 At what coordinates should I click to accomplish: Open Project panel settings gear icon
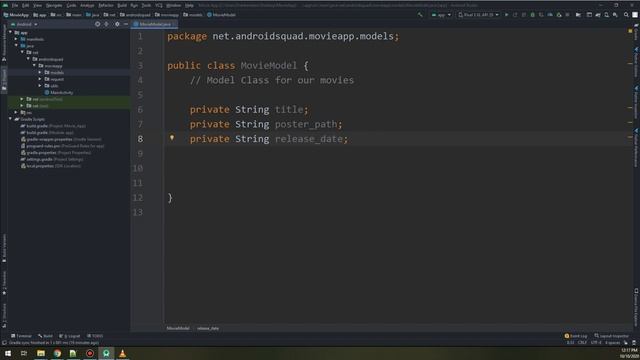[x=117, y=24]
